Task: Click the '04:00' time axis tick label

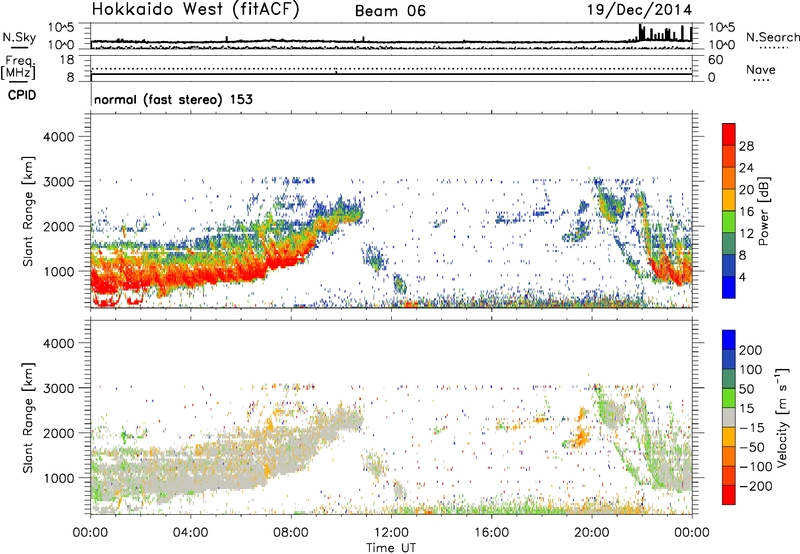Action: 190,533
